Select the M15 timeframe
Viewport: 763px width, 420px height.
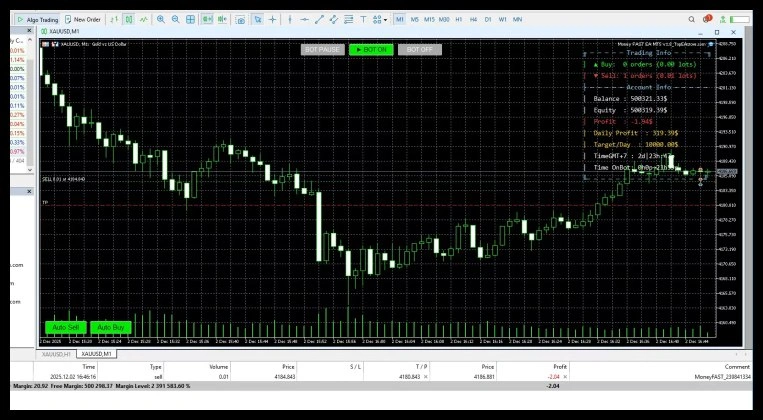[429, 19]
